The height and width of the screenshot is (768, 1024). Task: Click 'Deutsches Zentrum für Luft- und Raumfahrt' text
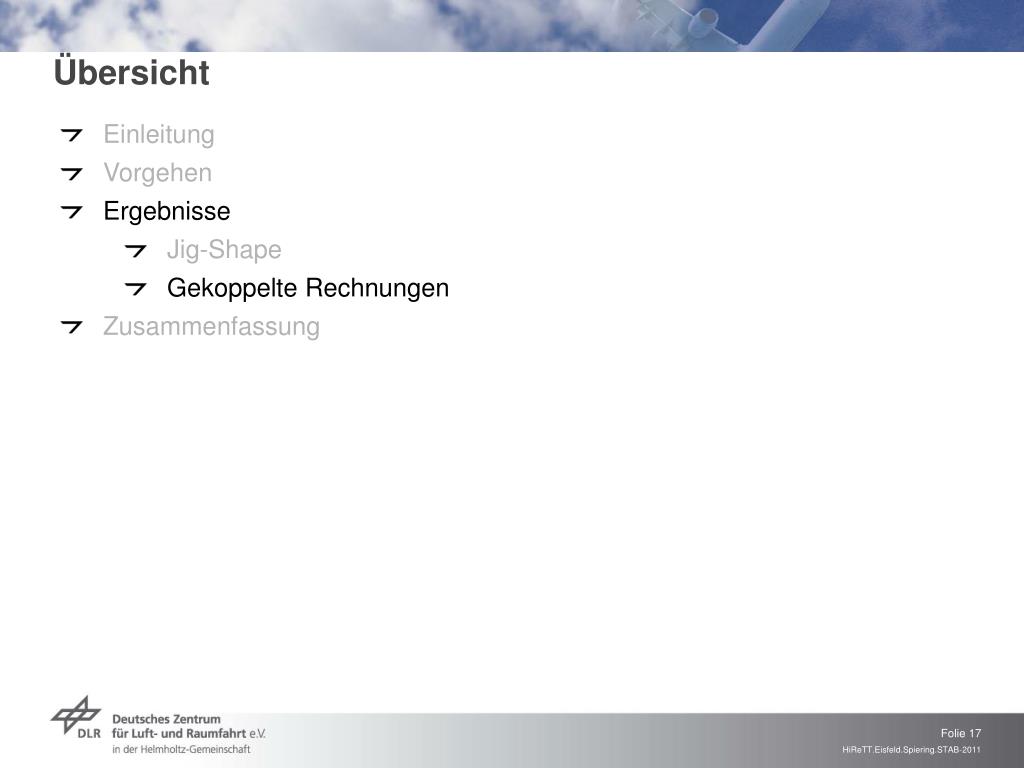pyautogui.click(x=189, y=726)
